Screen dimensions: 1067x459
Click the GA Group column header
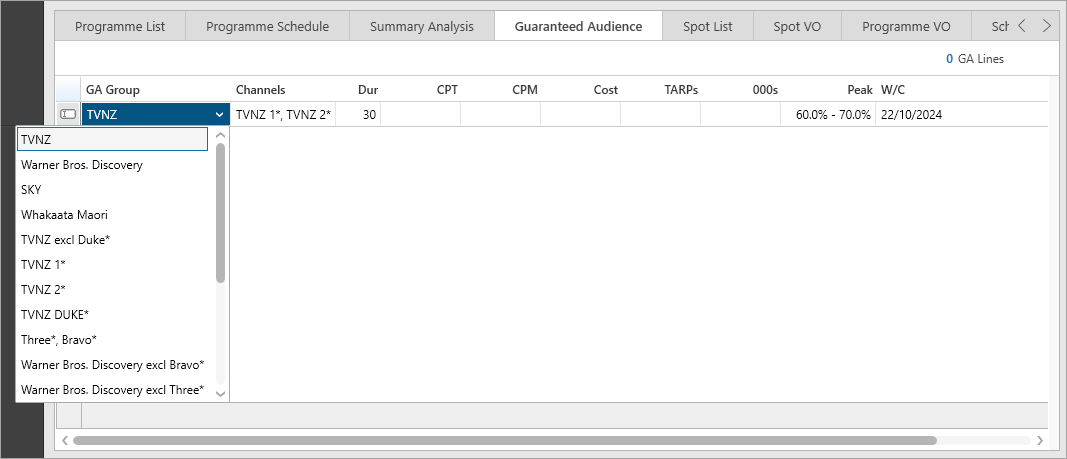(155, 90)
